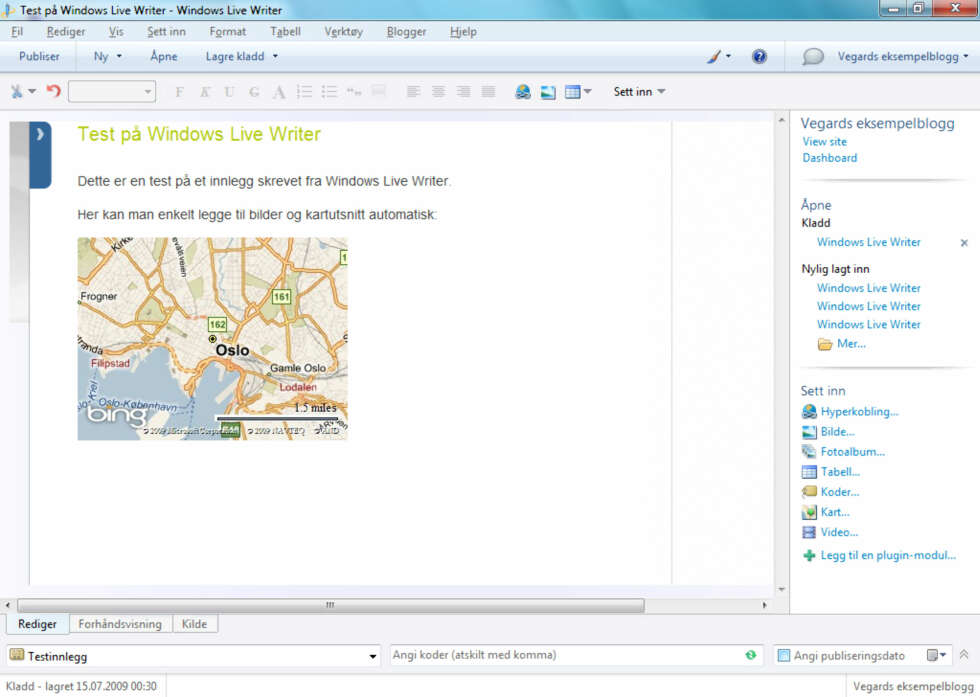The image size is (980, 697).
Task: Open help with the blue question mark
Action: (x=759, y=57)
